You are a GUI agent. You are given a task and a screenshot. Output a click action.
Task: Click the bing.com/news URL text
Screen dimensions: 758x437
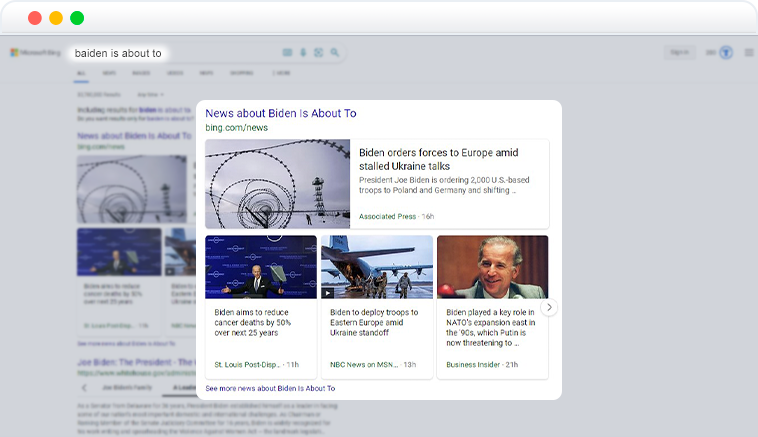(236, 128)
